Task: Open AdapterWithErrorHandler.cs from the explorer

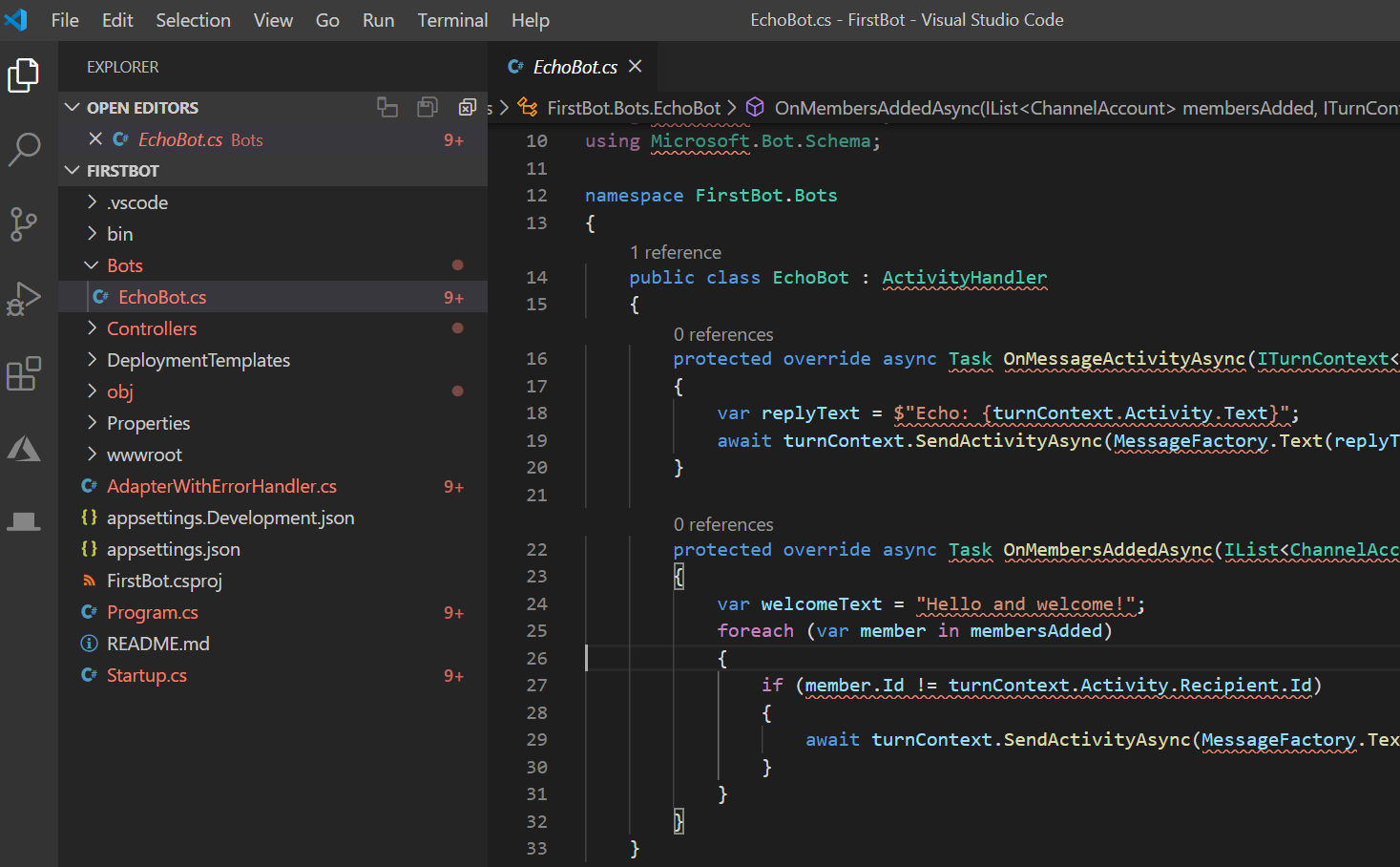Action: pos(221,486)
